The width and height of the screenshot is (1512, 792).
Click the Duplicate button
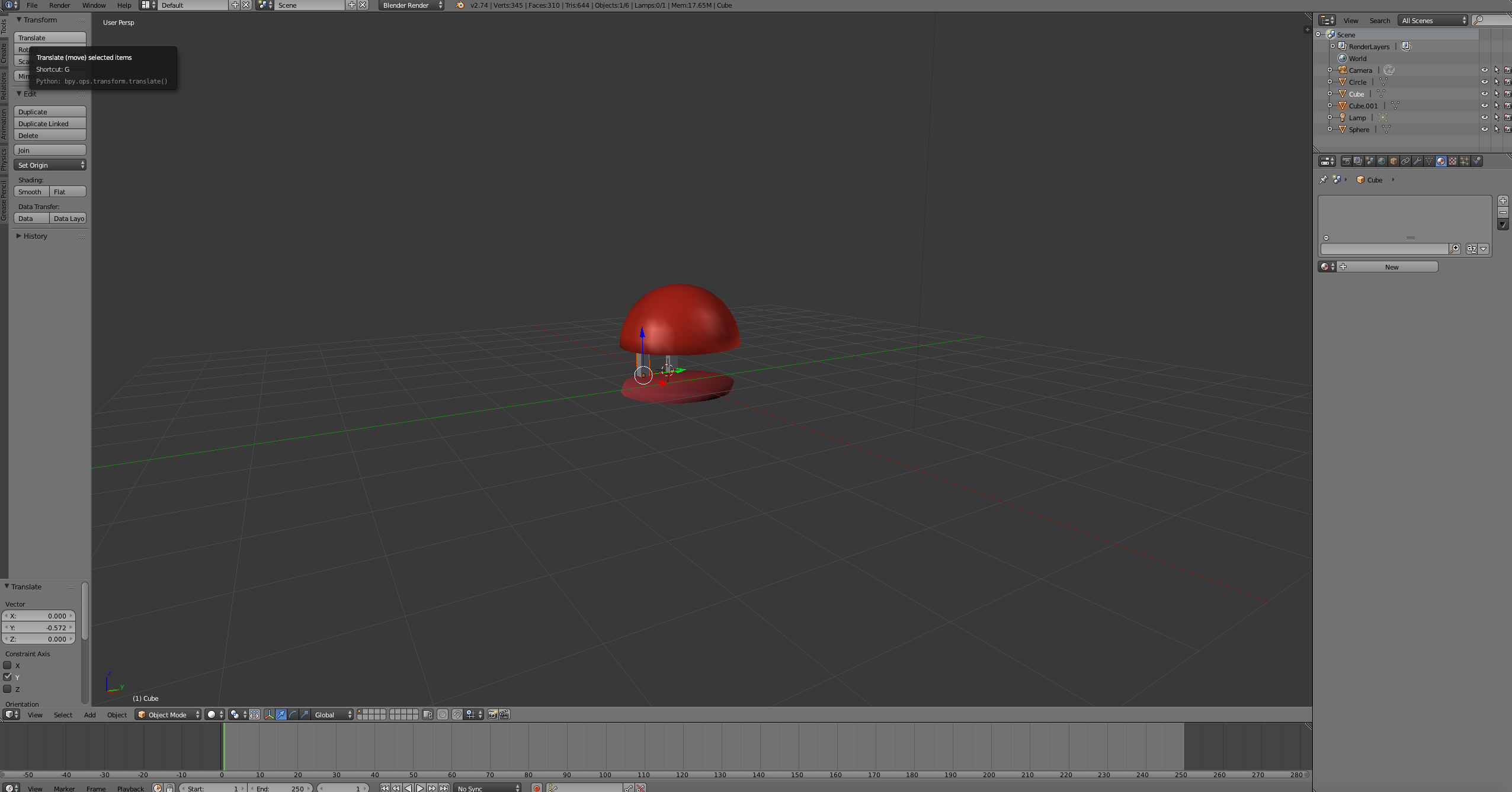pos(50,111)
